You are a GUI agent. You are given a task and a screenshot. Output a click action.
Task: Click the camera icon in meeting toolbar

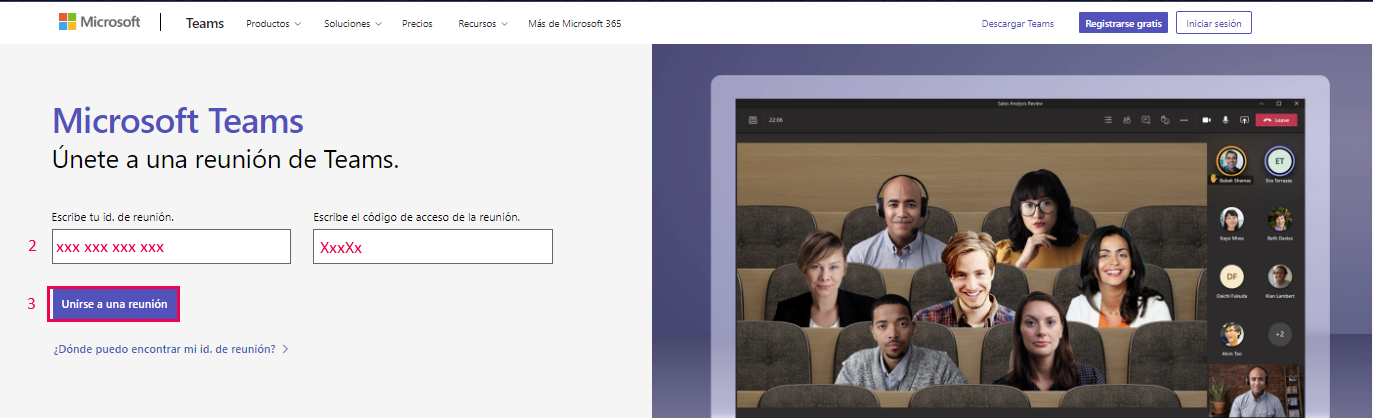[x=1207, y=120]
